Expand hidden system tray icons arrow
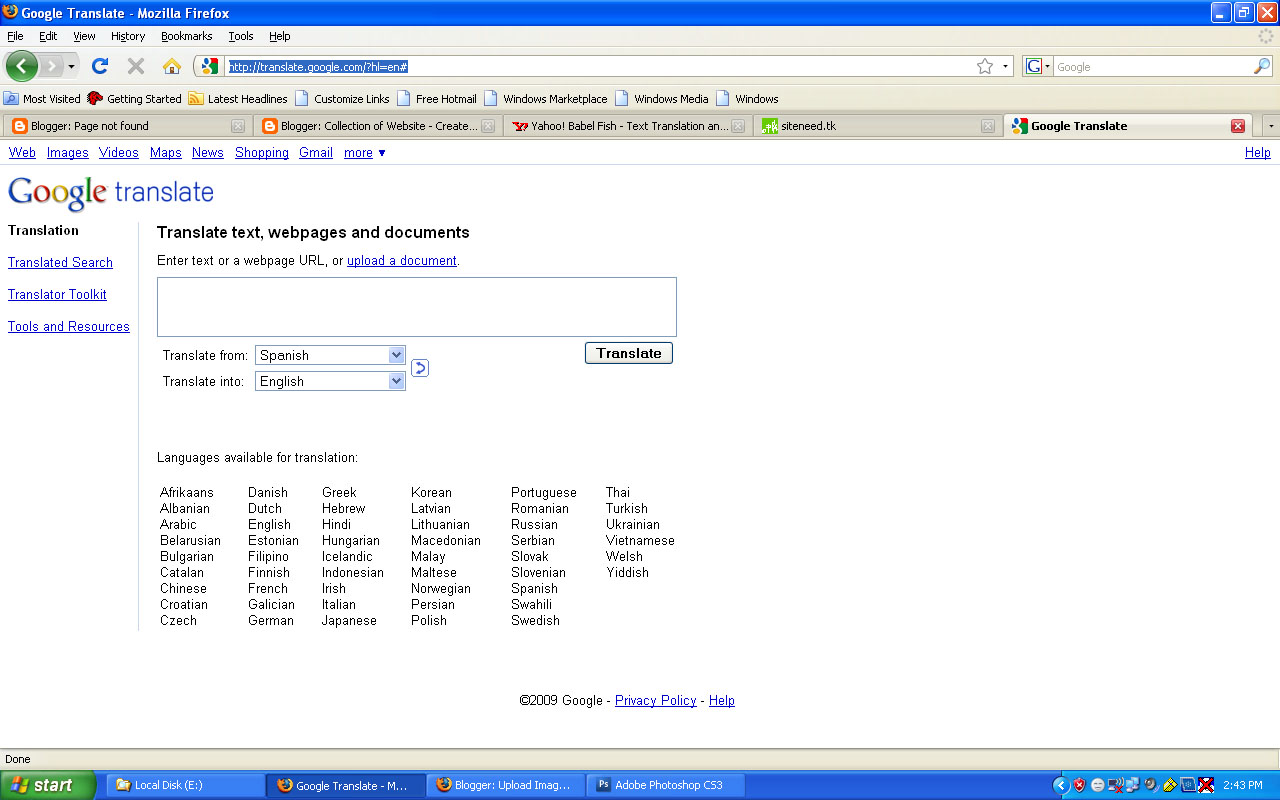The height and width of the screenshot is (800, 1280). coord(1061,785)
